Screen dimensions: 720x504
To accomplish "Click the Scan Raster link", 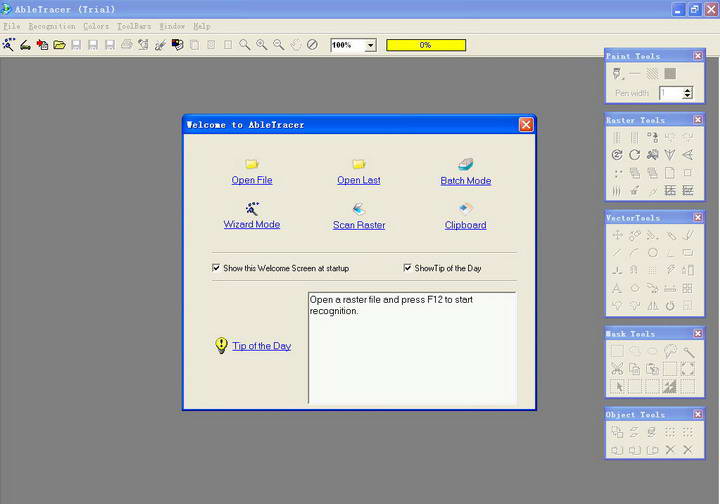I will tap(359, 225).
